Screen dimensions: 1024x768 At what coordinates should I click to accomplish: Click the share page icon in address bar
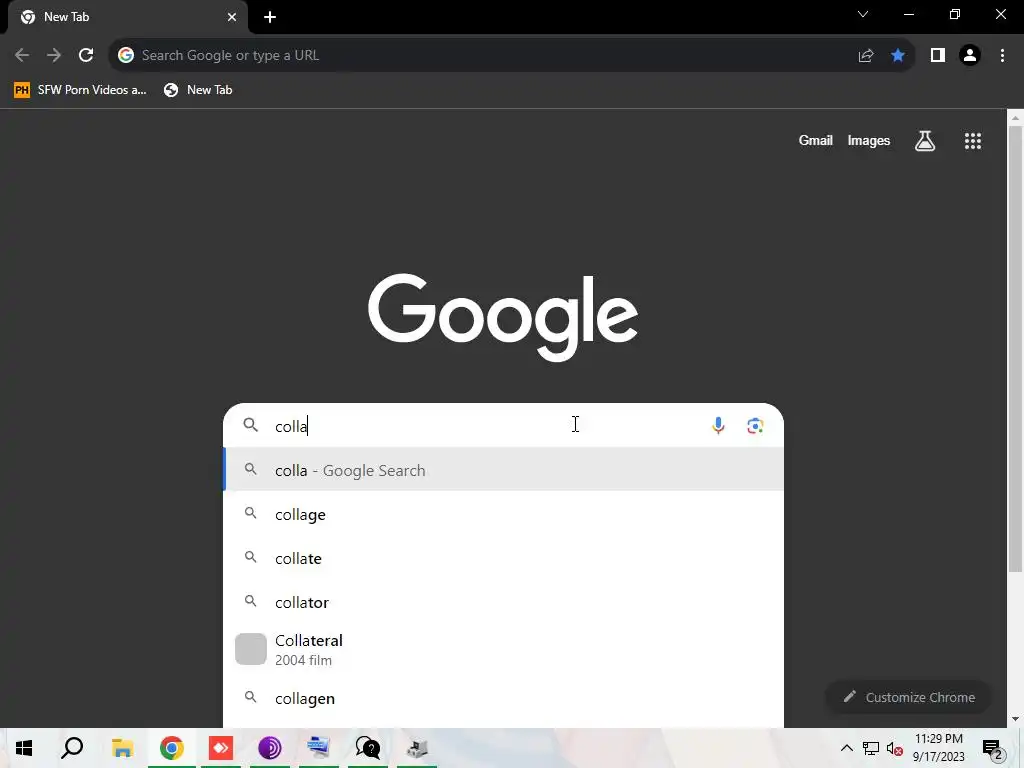coord(866,56)
